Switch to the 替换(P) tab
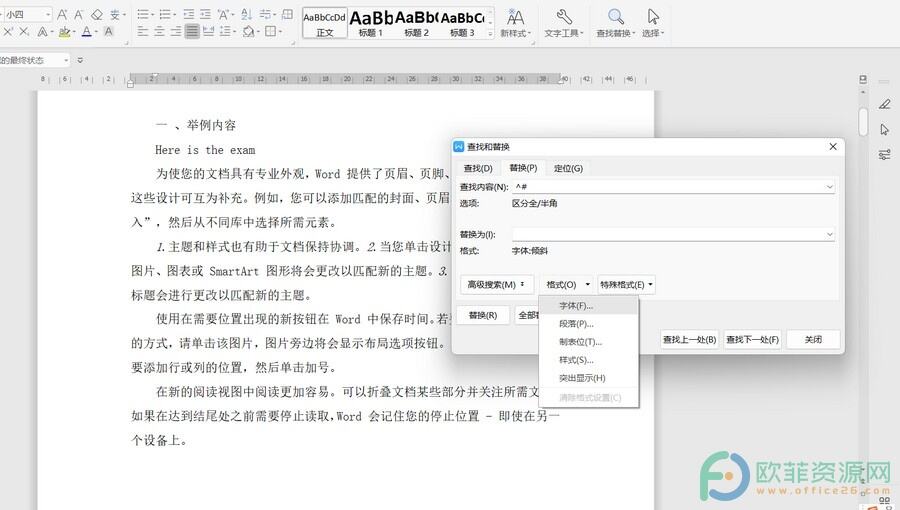 point(523,168)
